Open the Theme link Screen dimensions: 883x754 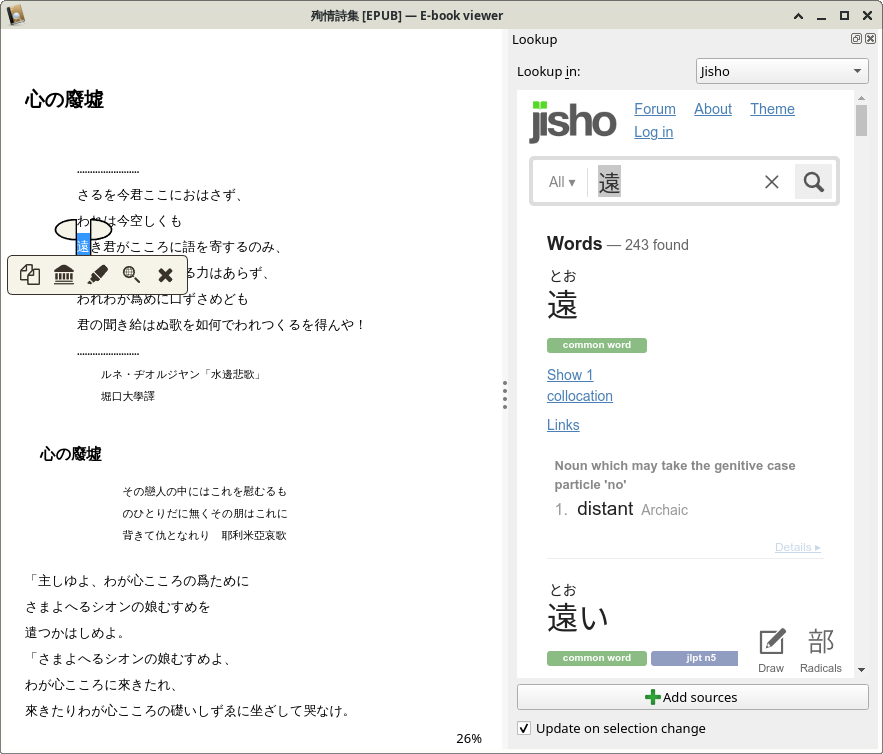[772, 109]
